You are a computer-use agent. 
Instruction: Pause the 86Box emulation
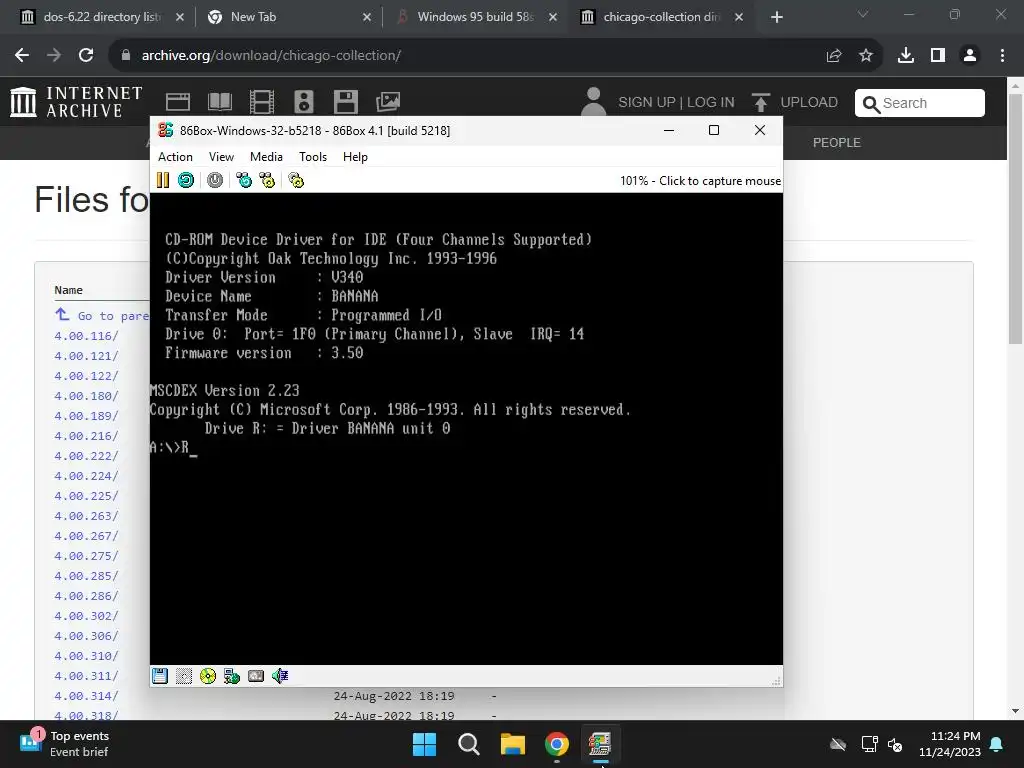(163, 180)
